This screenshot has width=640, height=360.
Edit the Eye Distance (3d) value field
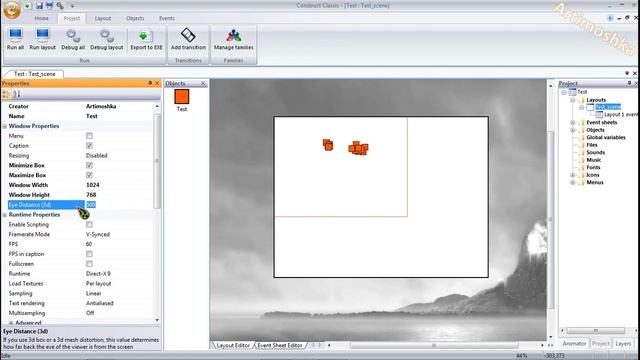[118, 204]
